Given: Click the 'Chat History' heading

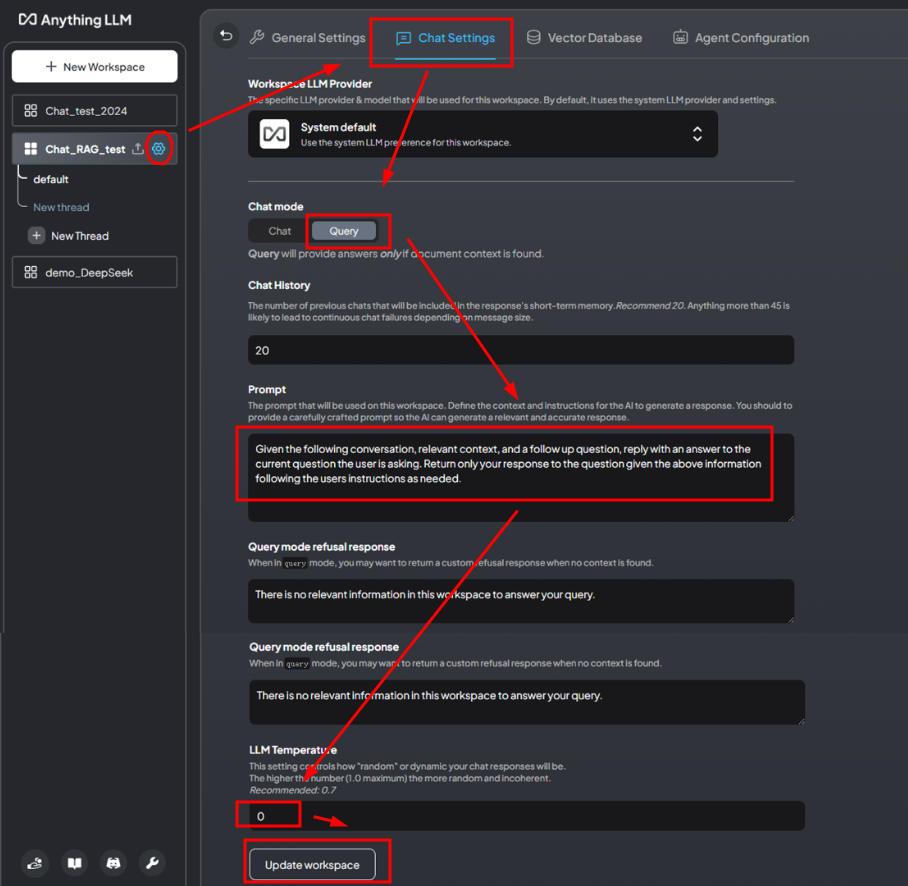Looking at the screenshot, I should (x=279, y=285).
